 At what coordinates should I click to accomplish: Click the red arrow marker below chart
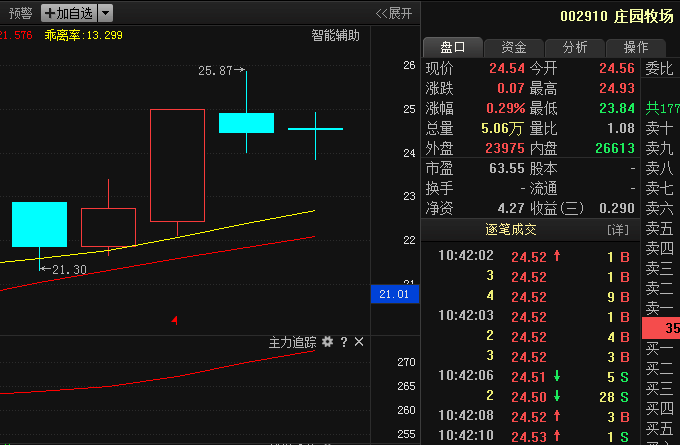click(174, 321)
